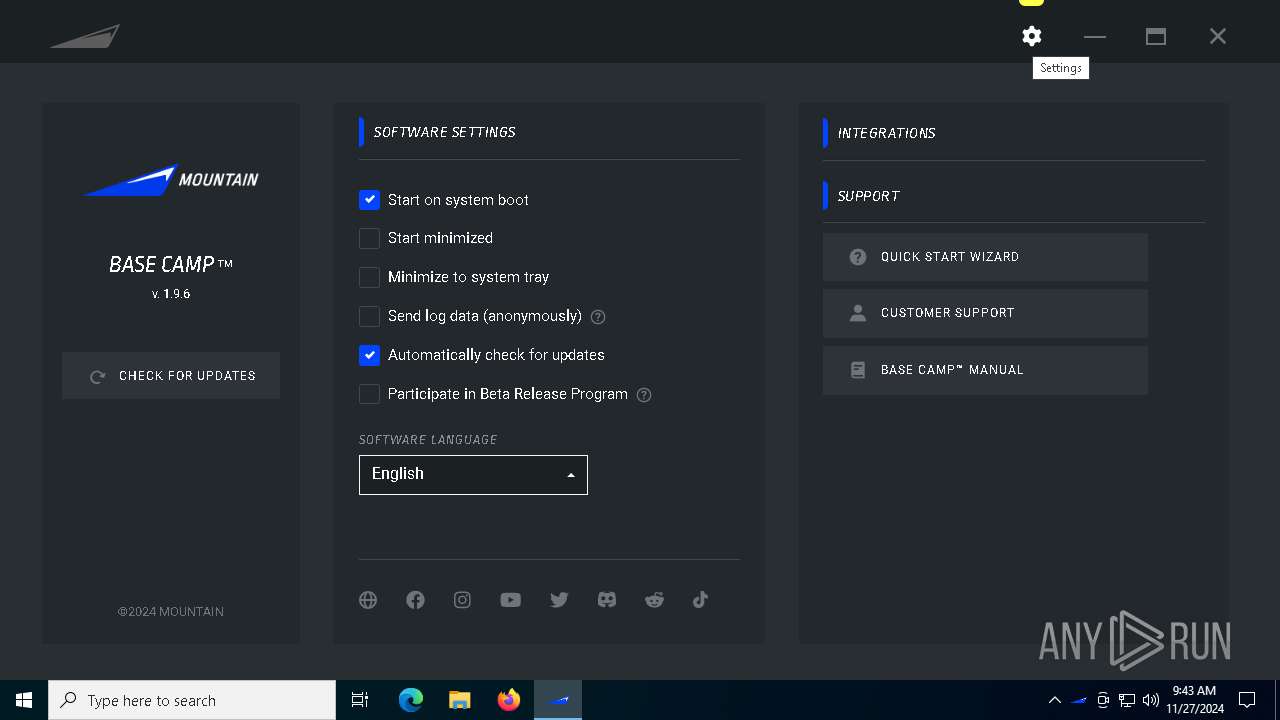The height and width of the screenshot is (720, 1280).
Task: Open Task View on the taskbar
Action: point(360,700)
